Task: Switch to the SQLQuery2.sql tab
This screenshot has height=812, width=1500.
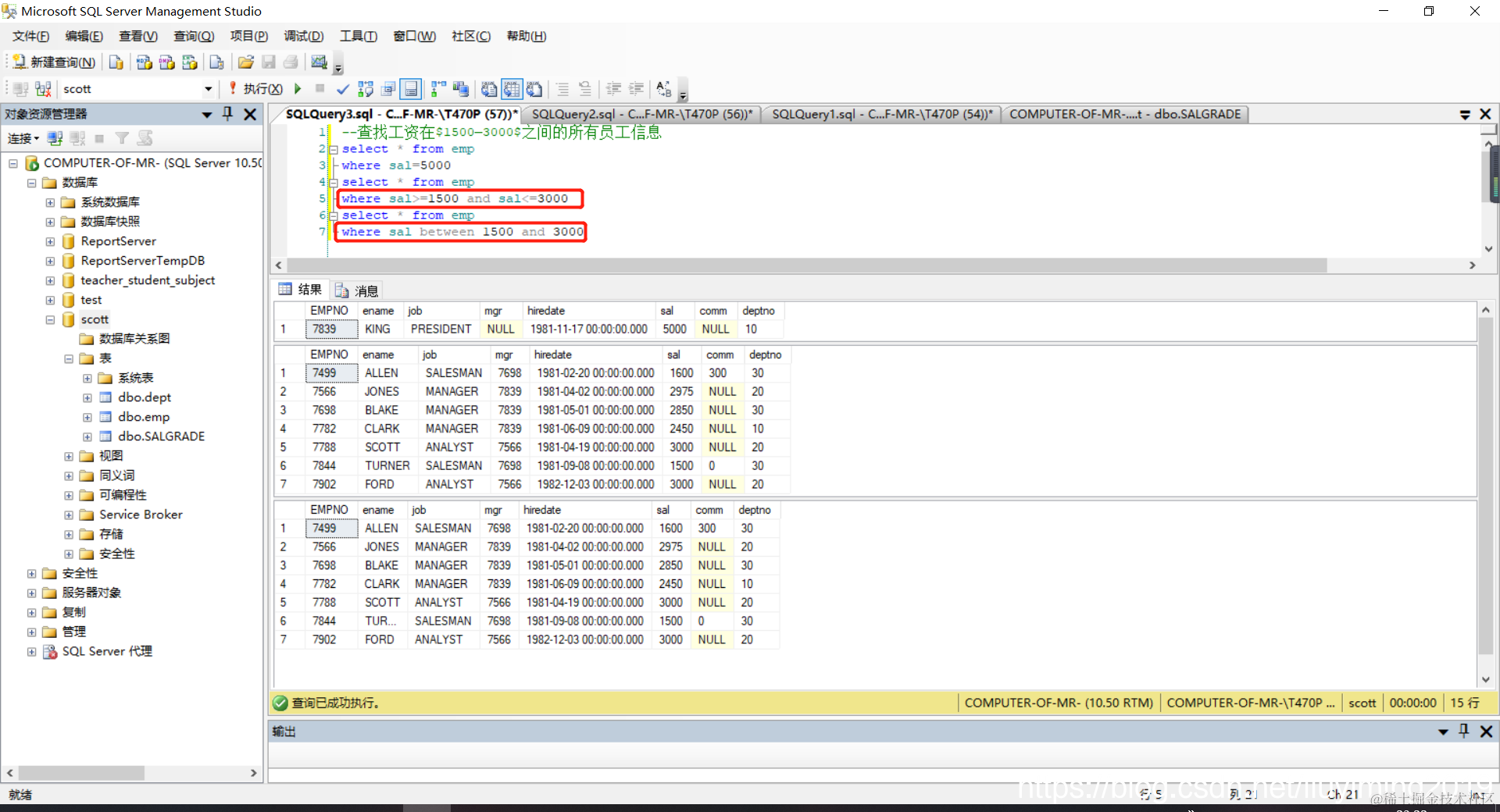Action: 642,114
